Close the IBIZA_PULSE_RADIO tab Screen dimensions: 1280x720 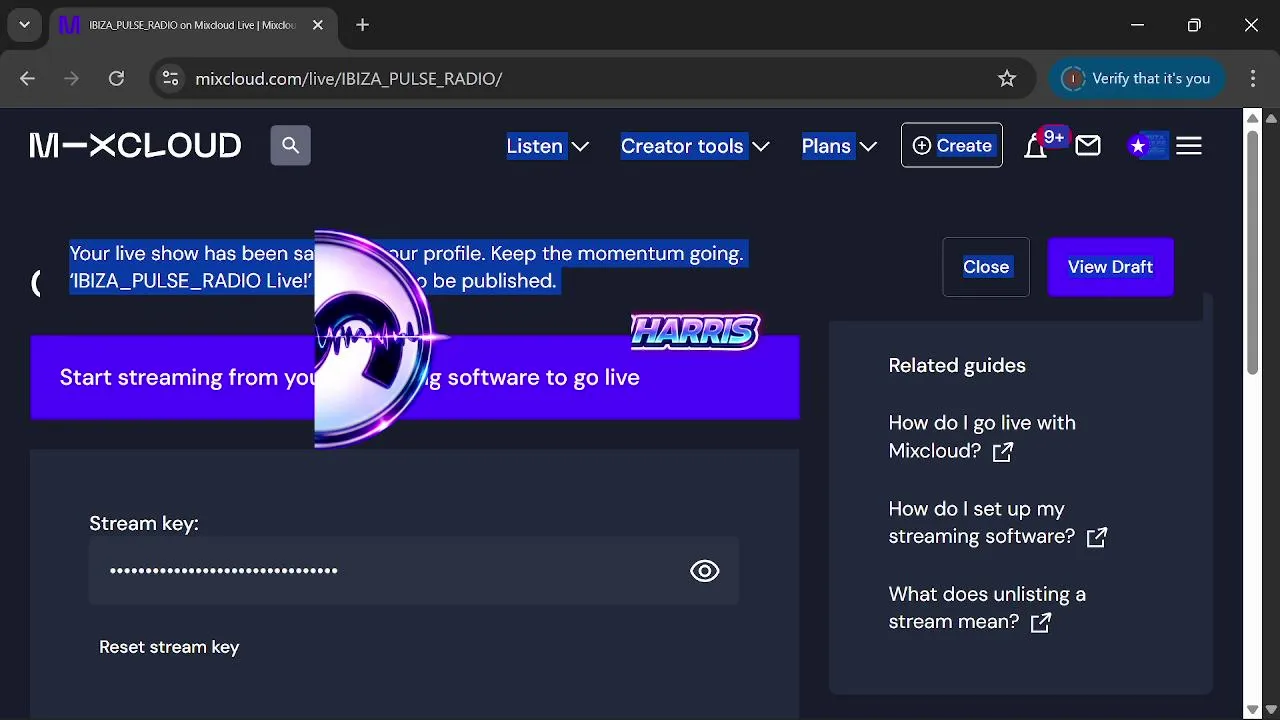(318, 25)
